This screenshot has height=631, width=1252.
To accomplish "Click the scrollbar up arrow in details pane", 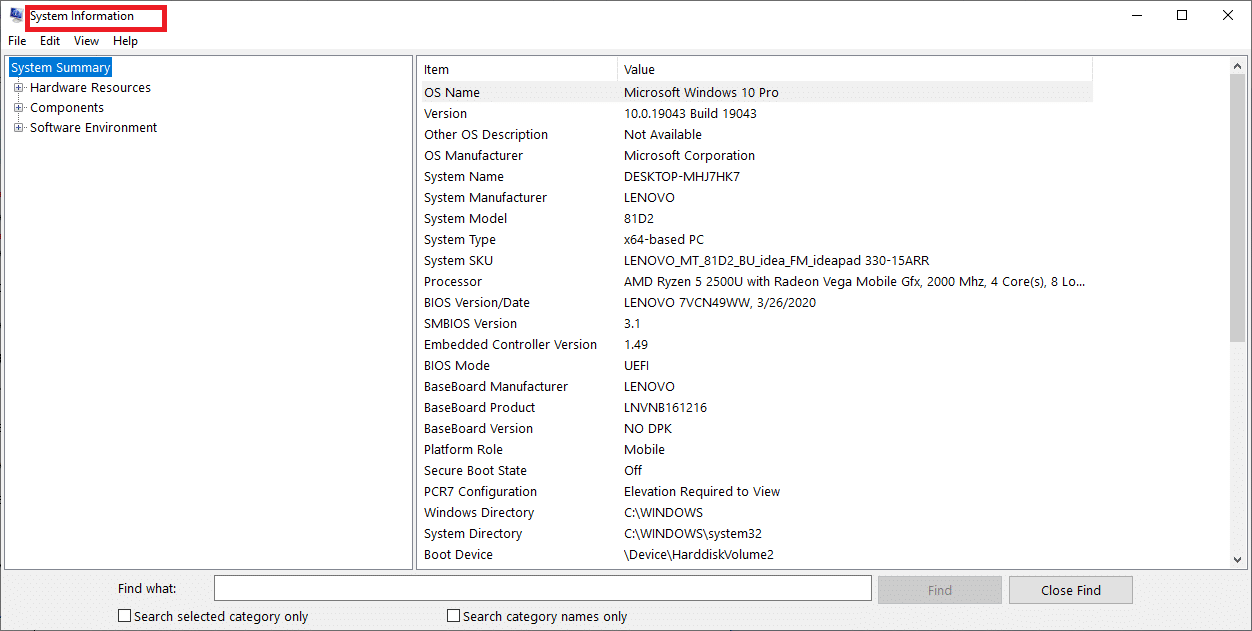I will (1238, 66).
